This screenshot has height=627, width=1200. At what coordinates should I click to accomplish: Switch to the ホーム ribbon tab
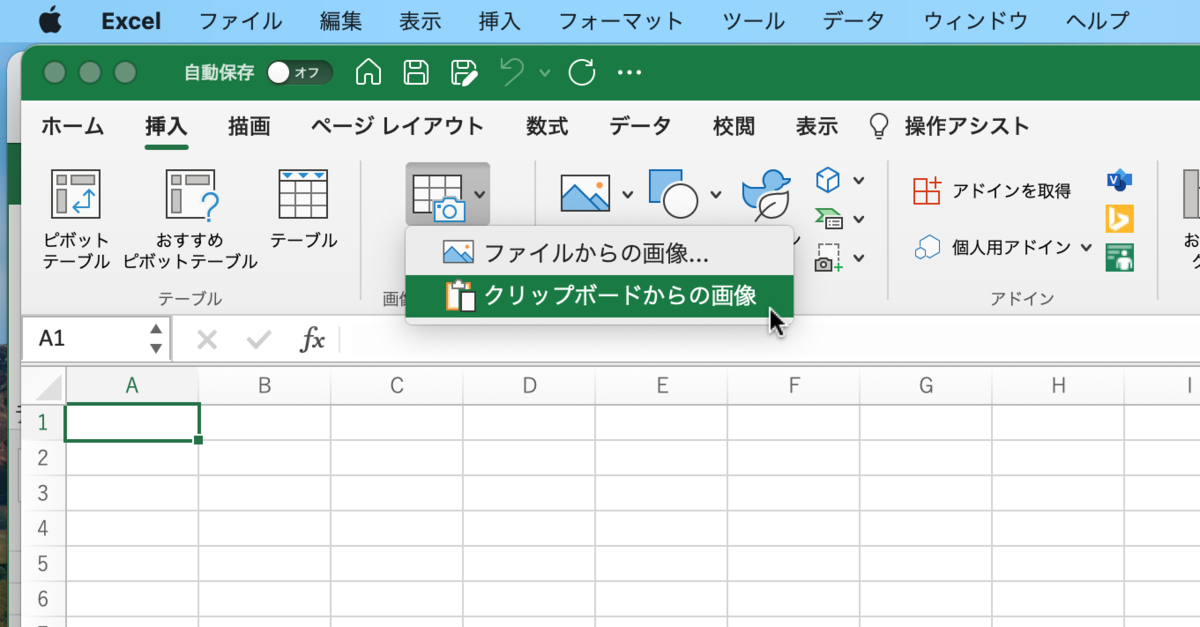coord(72,126)
